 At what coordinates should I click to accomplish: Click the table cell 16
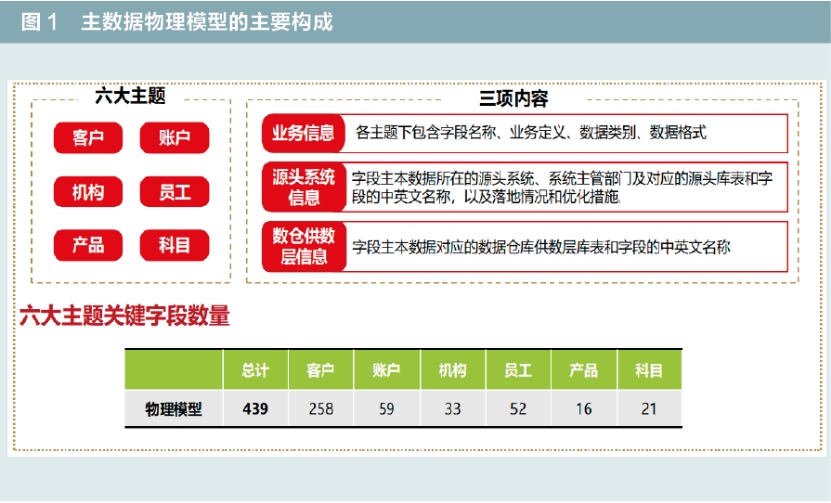point(584,409)
